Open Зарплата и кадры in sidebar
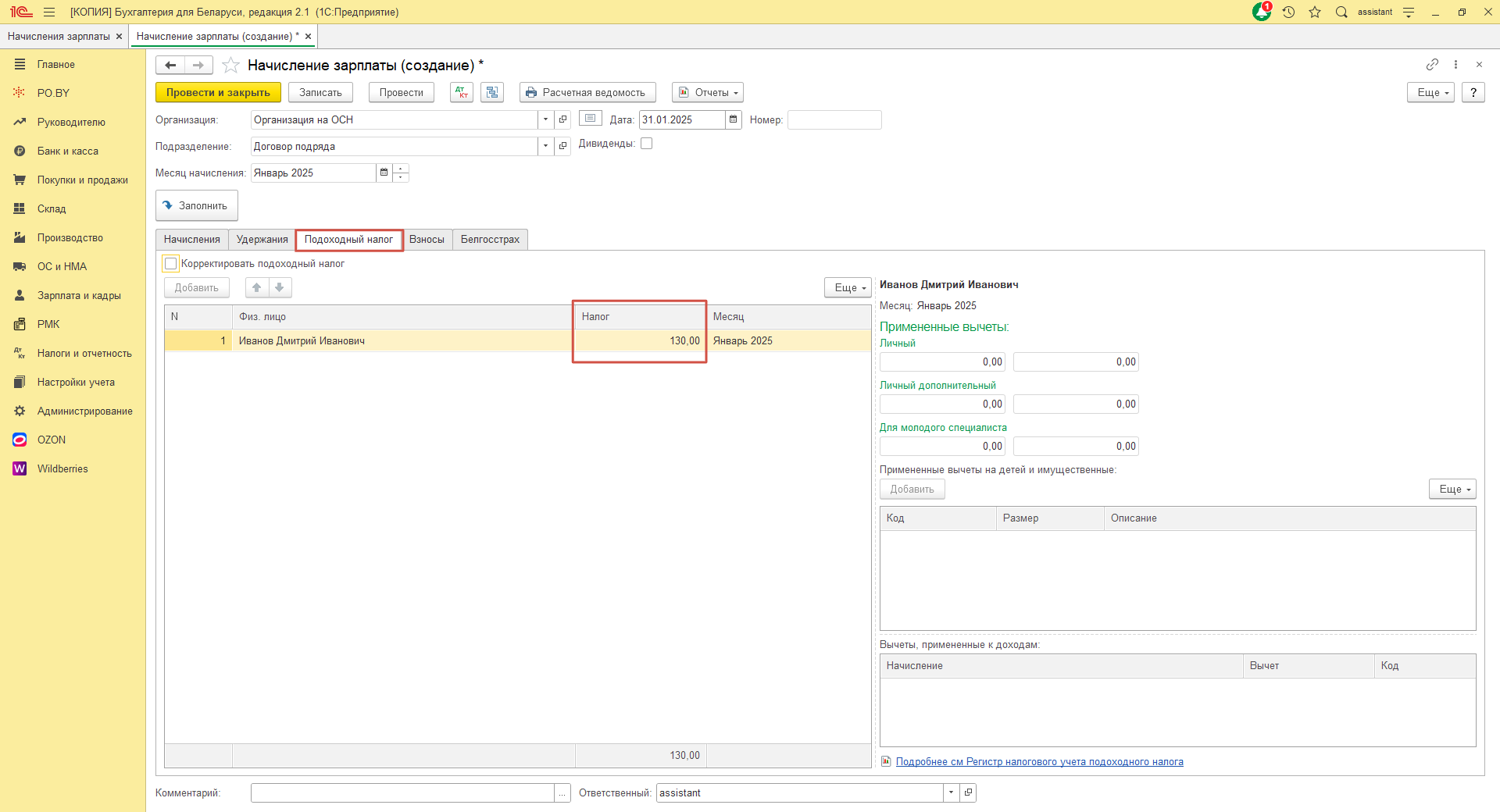 pos(79,296)
